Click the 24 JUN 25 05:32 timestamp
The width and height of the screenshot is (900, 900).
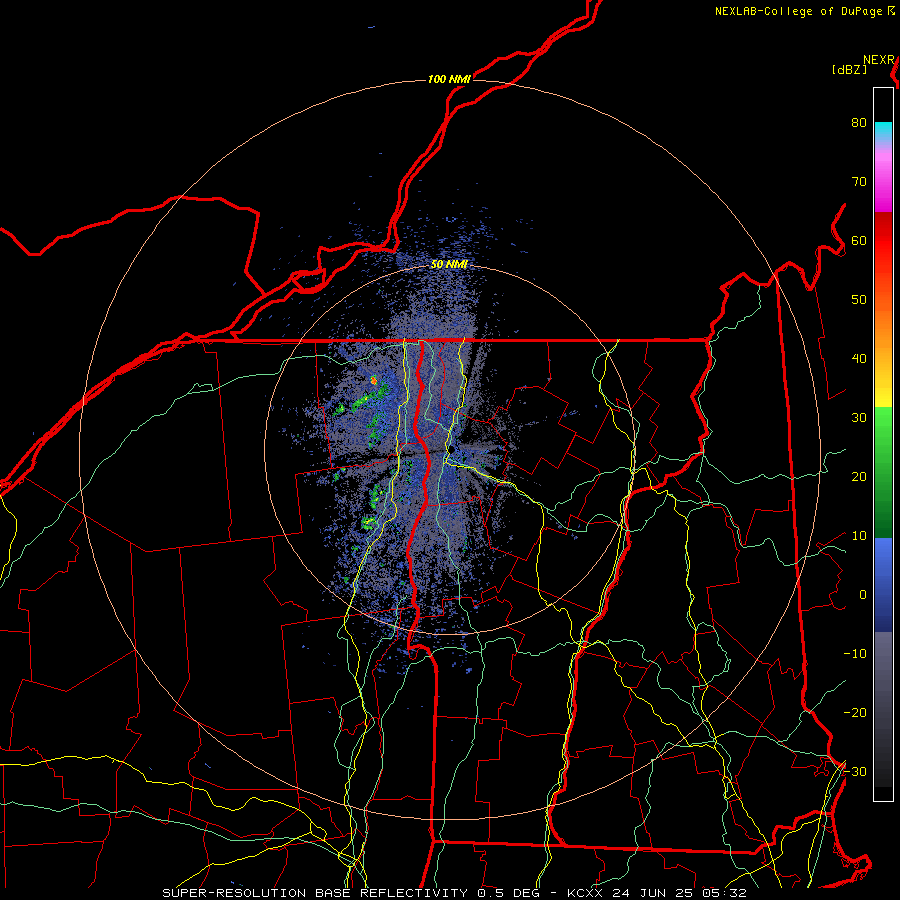[x=679, y=893]
